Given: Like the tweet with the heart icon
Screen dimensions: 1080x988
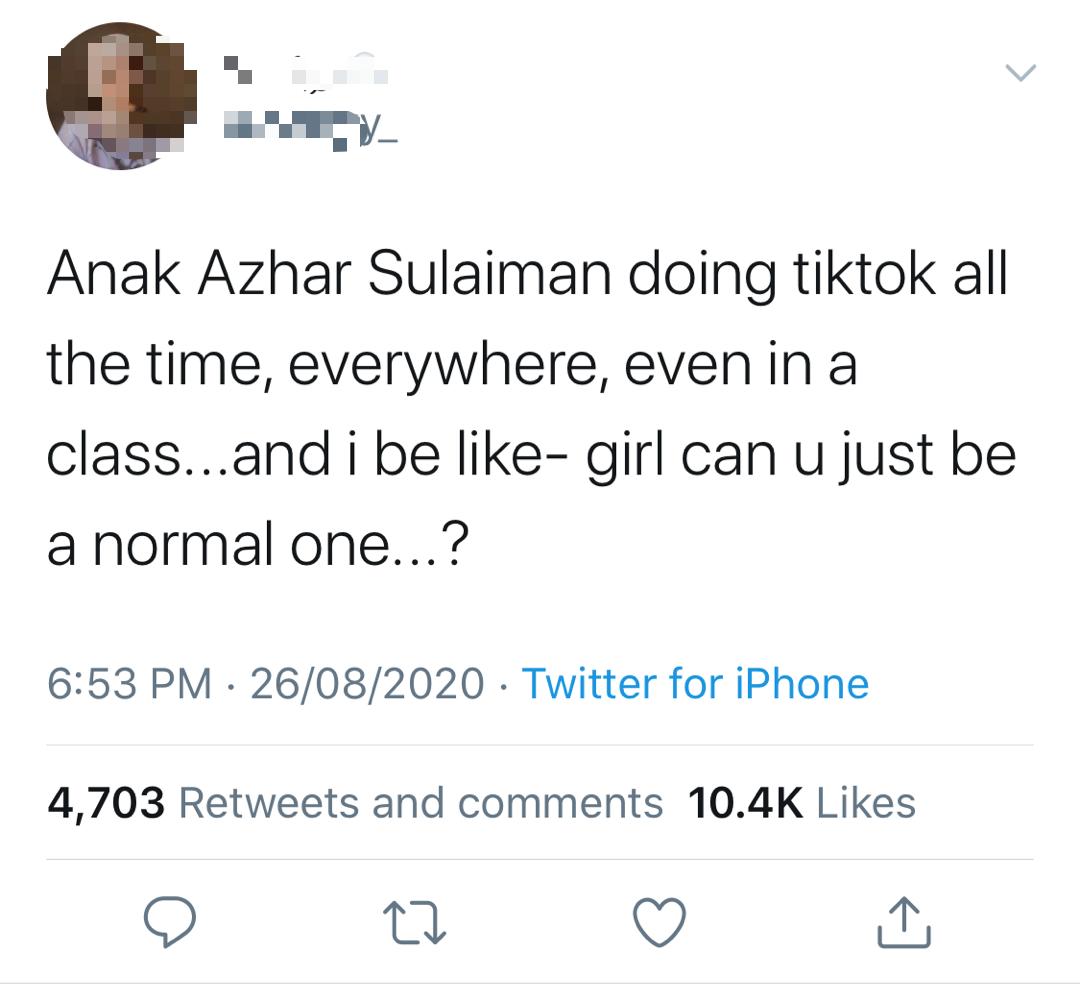Looking at the screenshot, I should pos(661,921).
